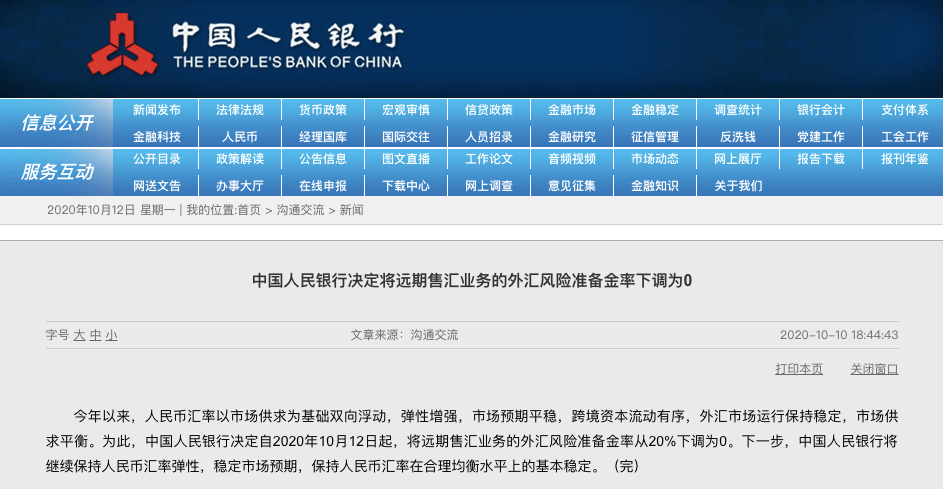Open 反洗钱 section
This screenshot has height=489, width=943.
click(738, 136)
